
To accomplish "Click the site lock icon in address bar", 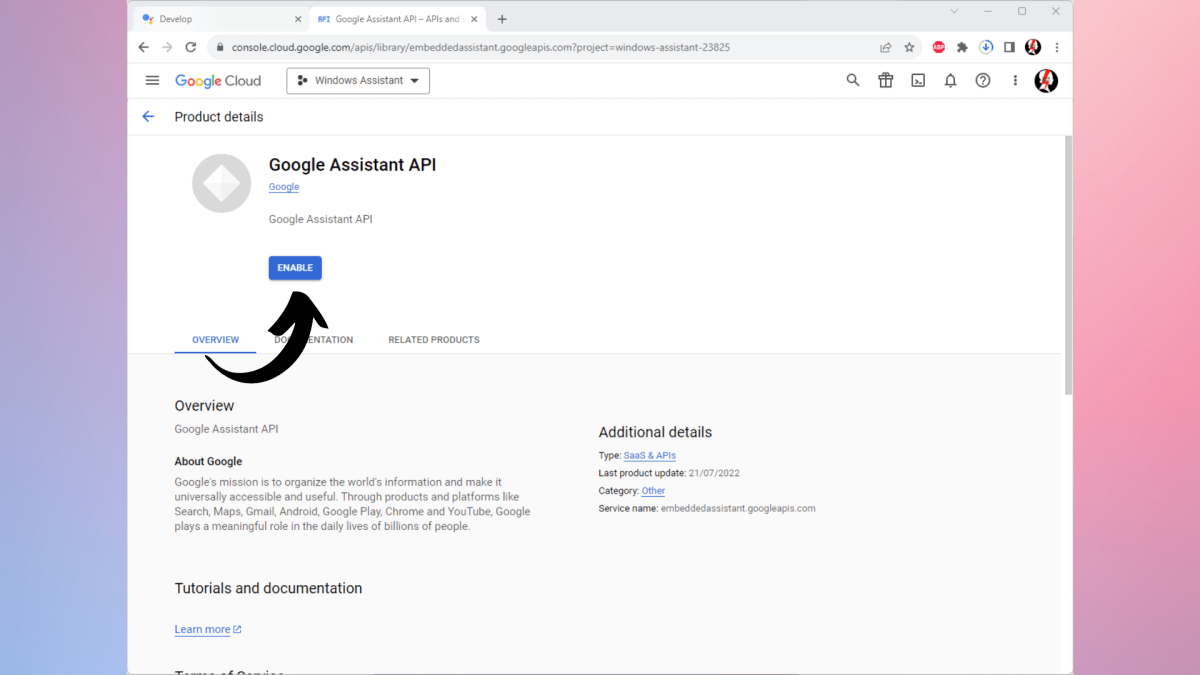I will tap(219, 47).
